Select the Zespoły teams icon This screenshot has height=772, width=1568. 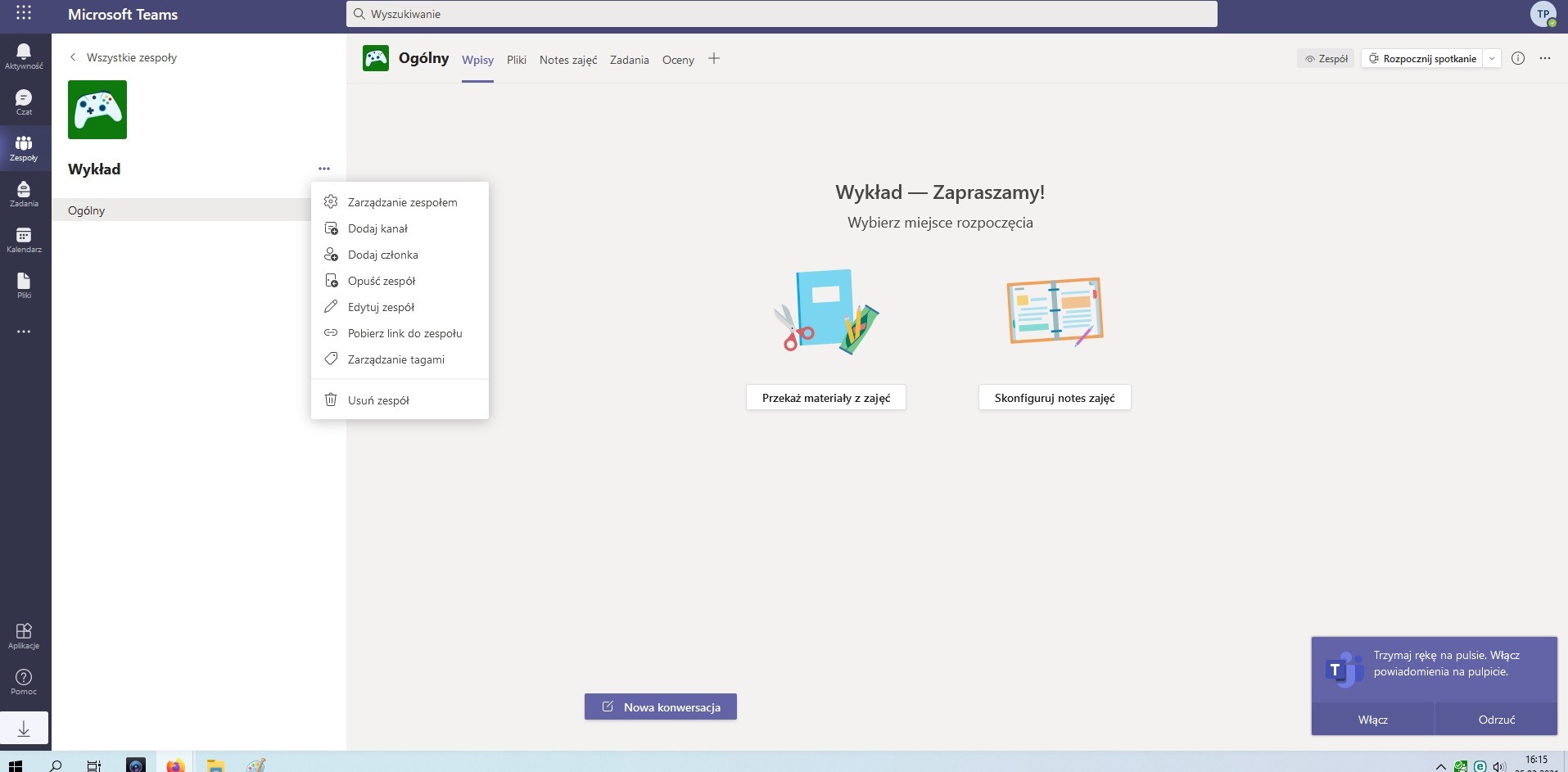24,148
